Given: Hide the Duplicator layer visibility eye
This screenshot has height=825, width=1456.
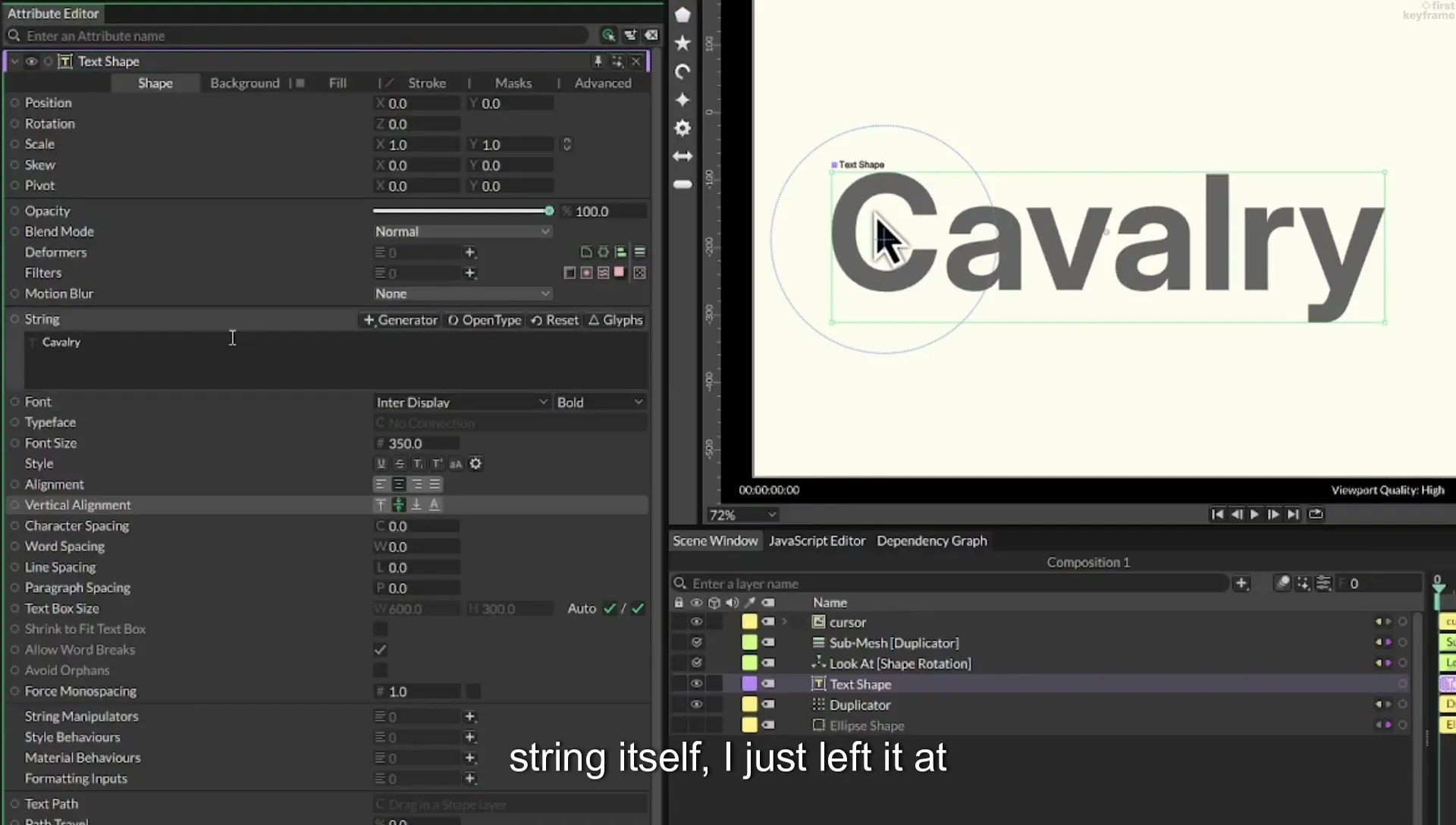Looking at the screenshot, I should pos(696,704).
